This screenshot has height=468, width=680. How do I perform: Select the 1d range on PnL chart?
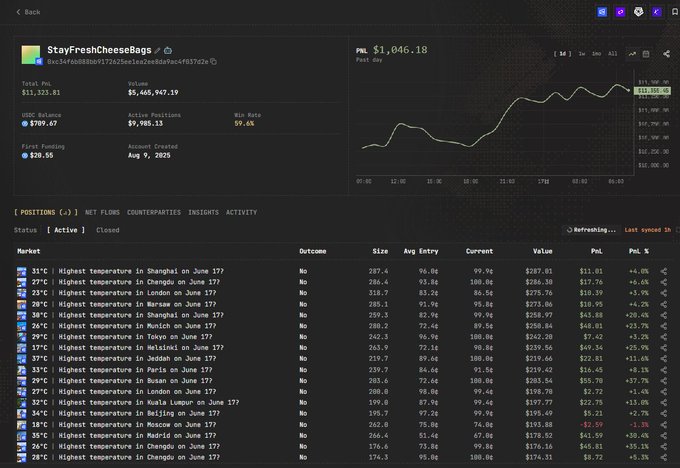[562, 54]
